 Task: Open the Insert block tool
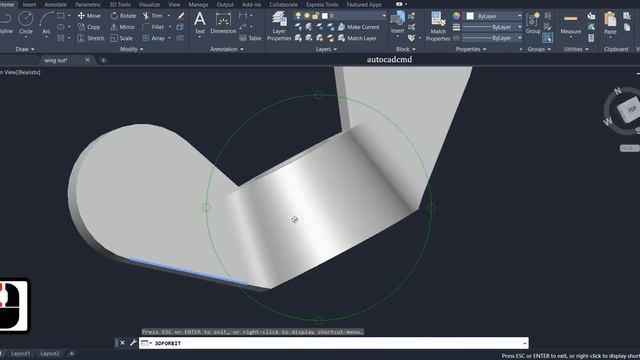[x=398, y=22]
